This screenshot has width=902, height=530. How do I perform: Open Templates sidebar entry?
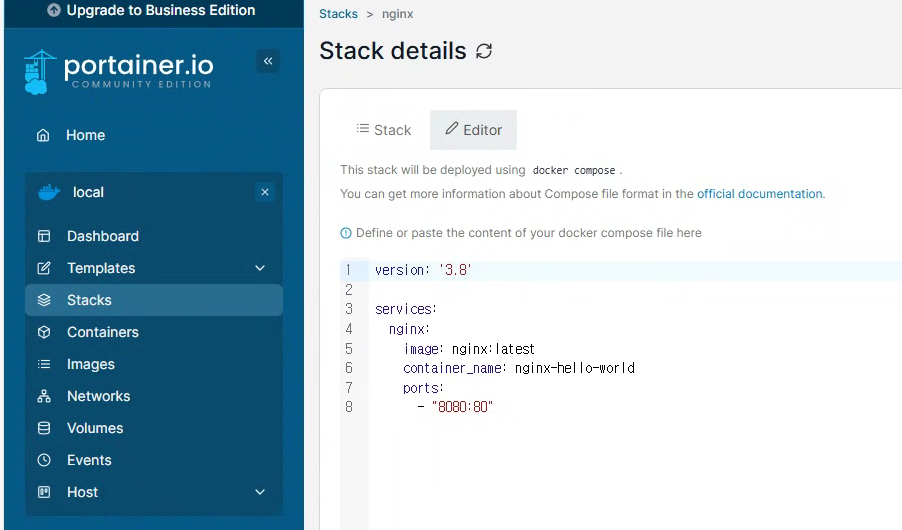point(101,268)
